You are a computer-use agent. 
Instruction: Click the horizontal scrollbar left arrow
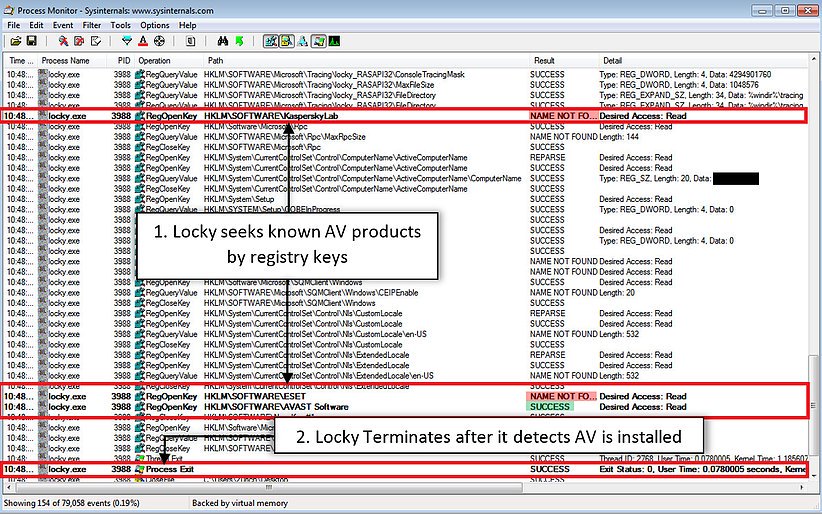(8, 487)
